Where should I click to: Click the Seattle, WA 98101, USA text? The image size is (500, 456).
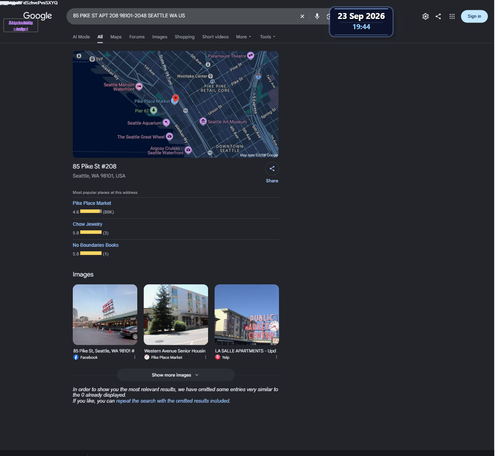coord(99,176)
